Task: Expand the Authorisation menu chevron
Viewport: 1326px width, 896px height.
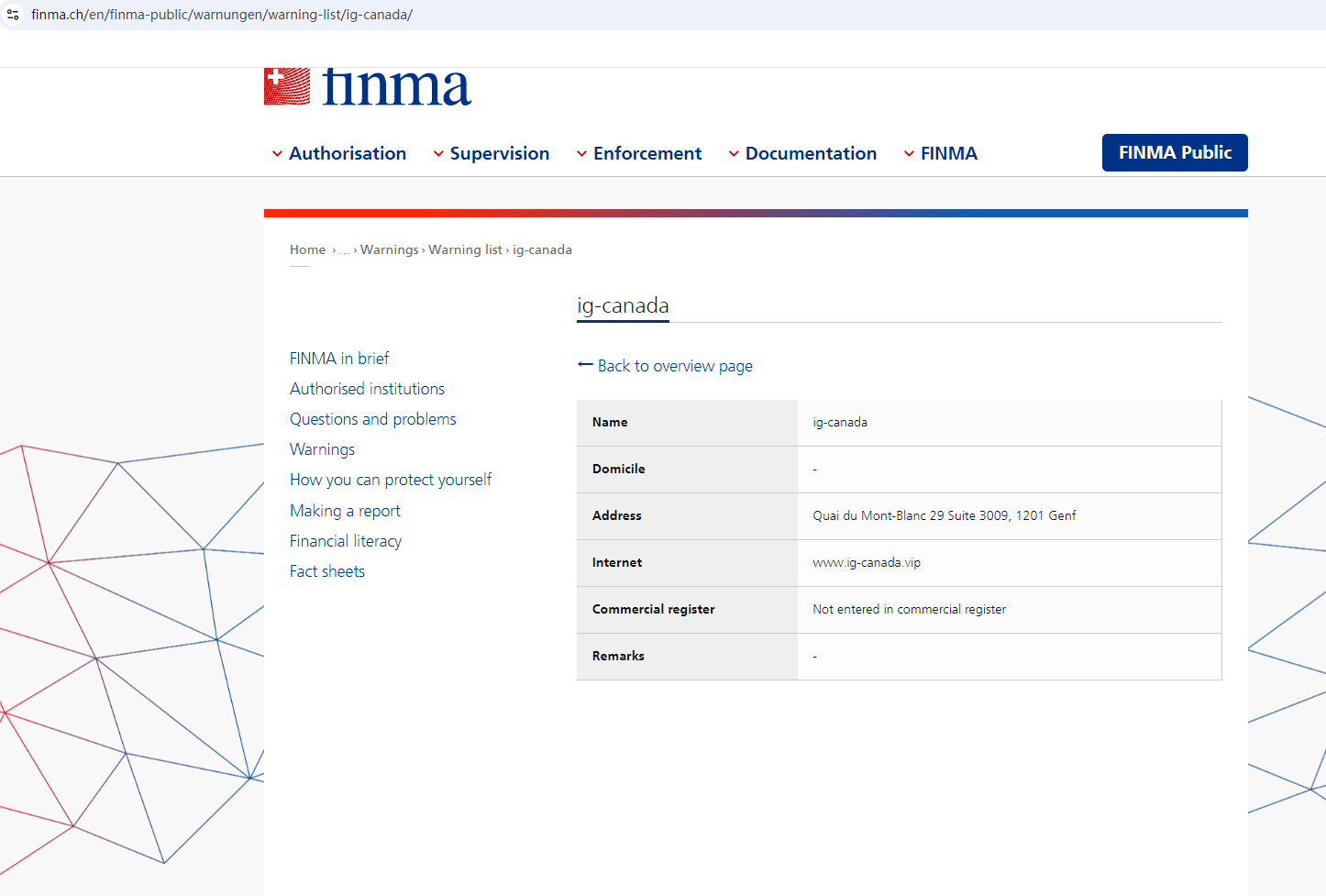Action: 277,154
